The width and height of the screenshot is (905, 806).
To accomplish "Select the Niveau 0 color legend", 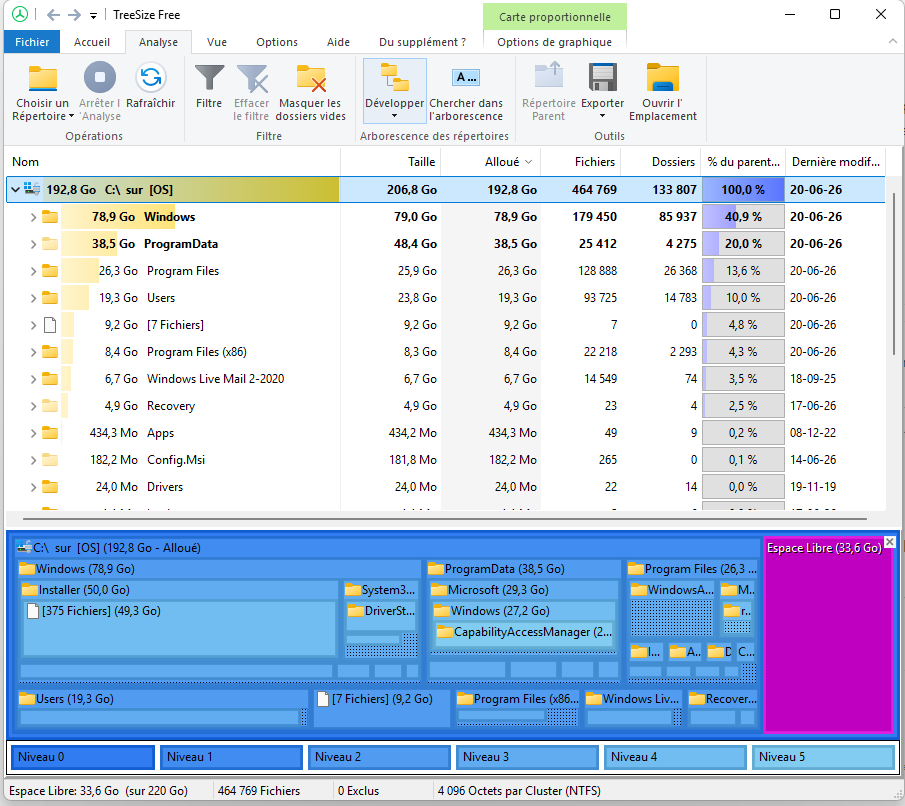I will tap(83, 757).
